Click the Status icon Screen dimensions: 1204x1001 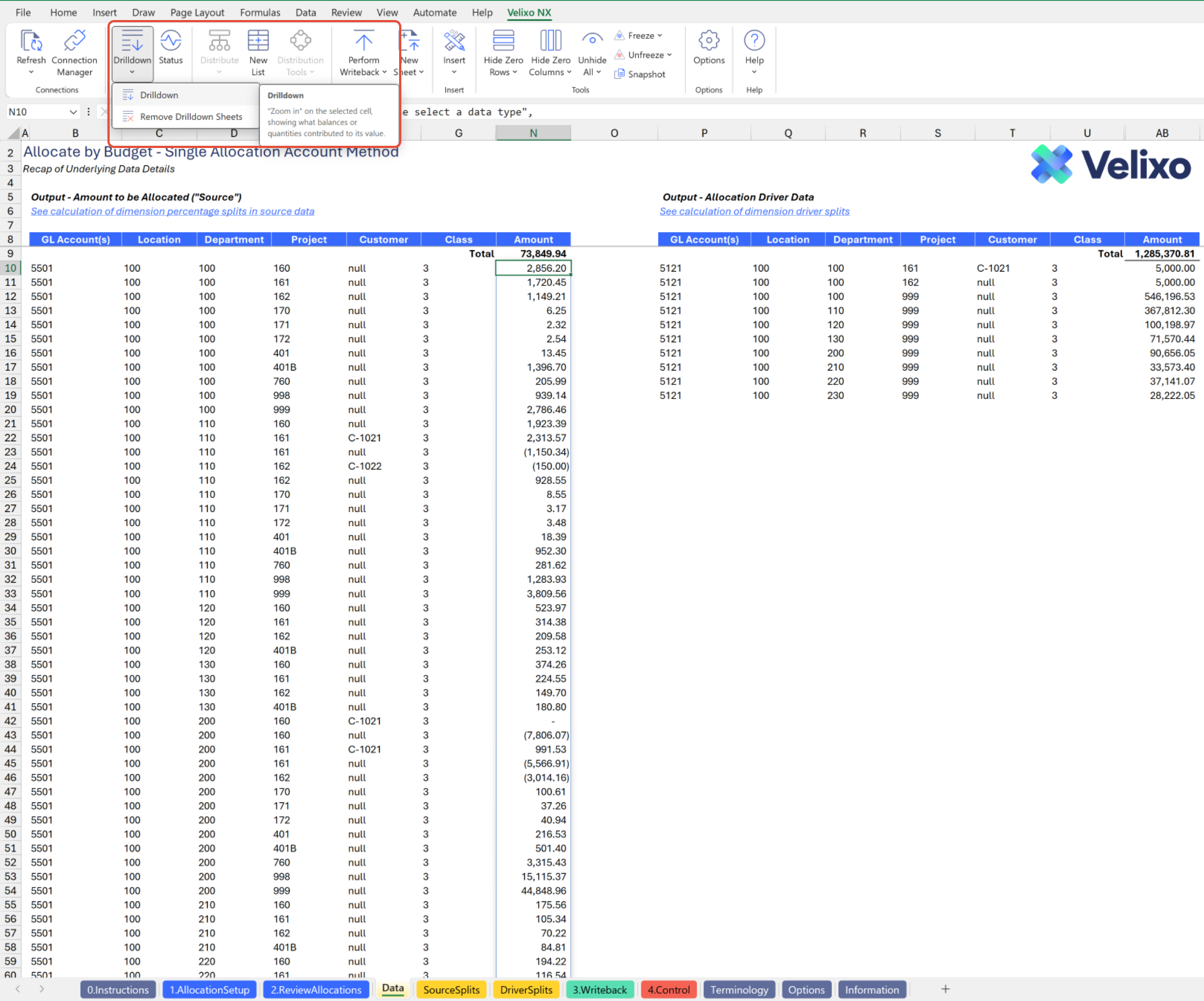tap(170, 42)
